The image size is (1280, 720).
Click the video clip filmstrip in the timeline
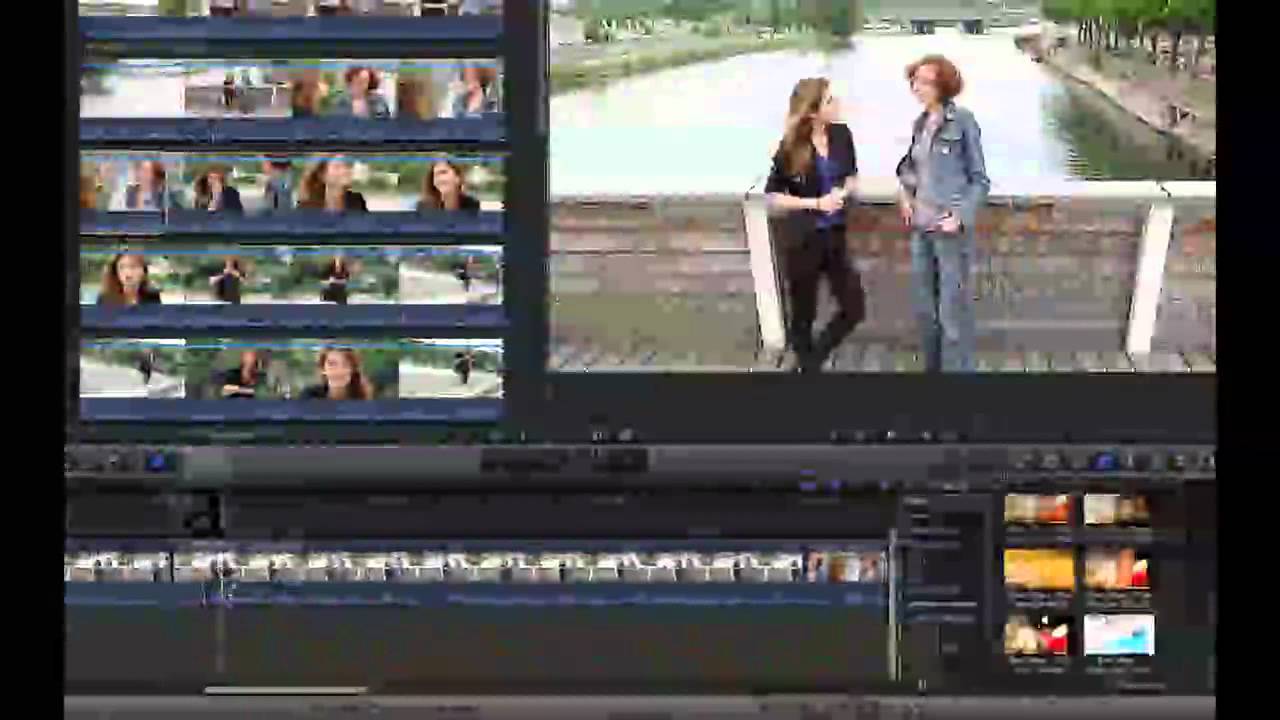[x=476, y=567]
